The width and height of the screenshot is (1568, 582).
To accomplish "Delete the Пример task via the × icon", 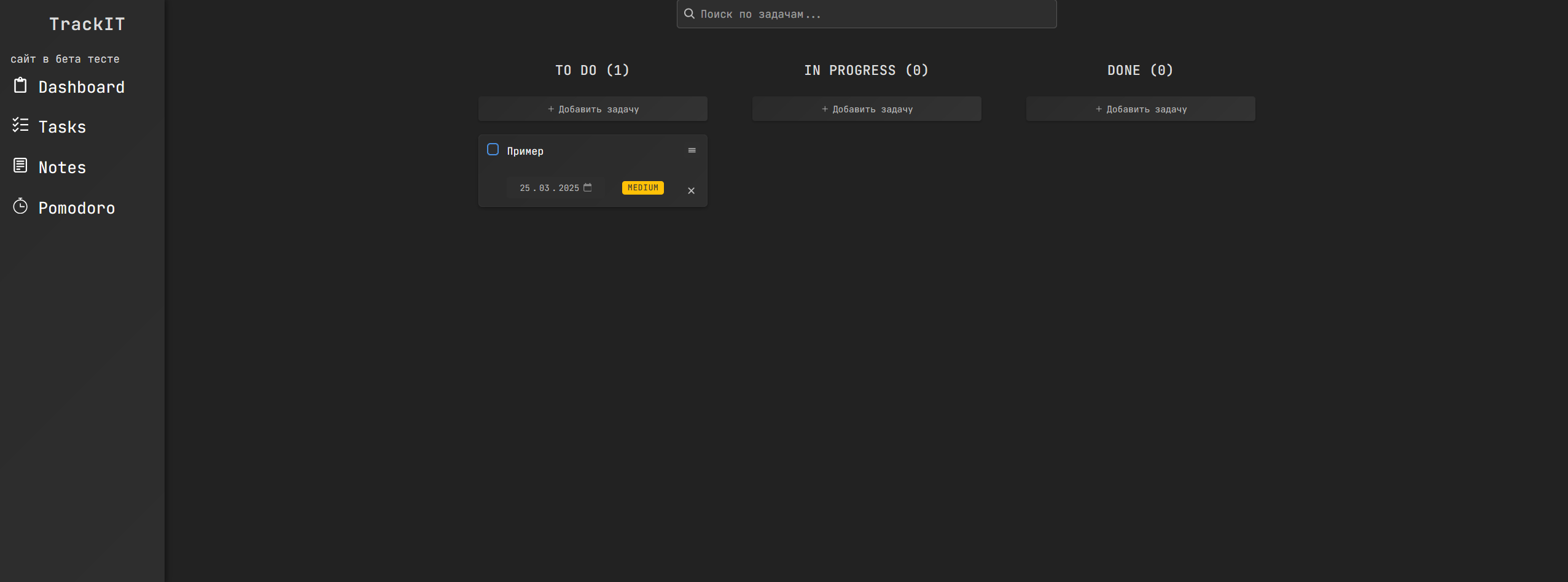I will [x=691, y=190].
